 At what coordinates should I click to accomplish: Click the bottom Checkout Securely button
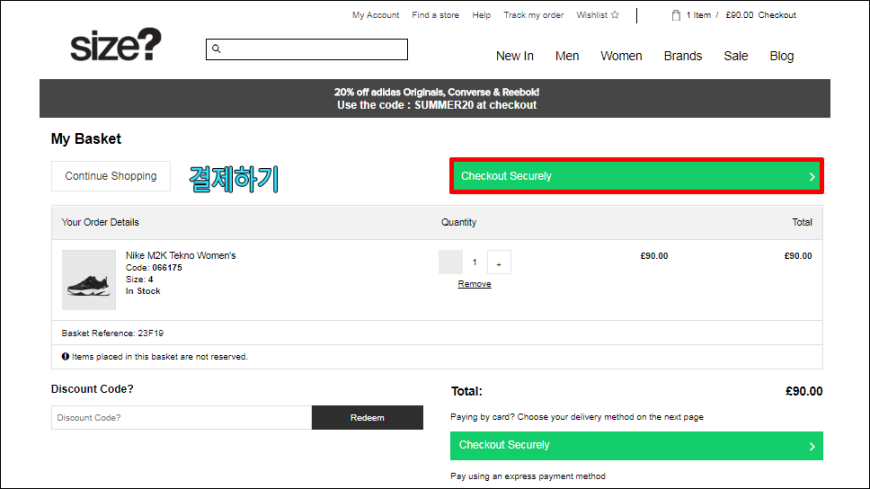636,446
